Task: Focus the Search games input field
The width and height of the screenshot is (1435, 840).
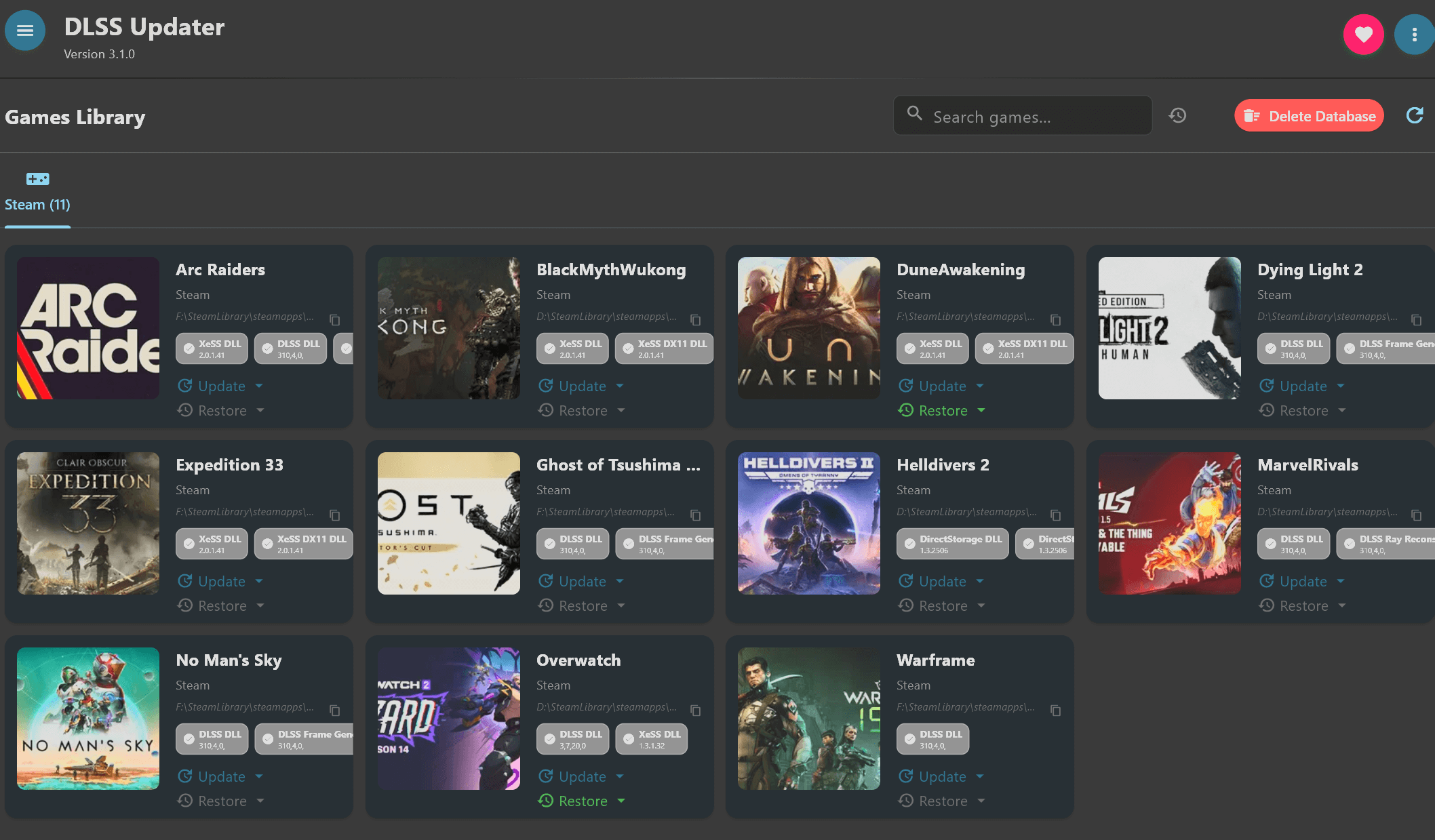Action: (x=1023, y=116)
